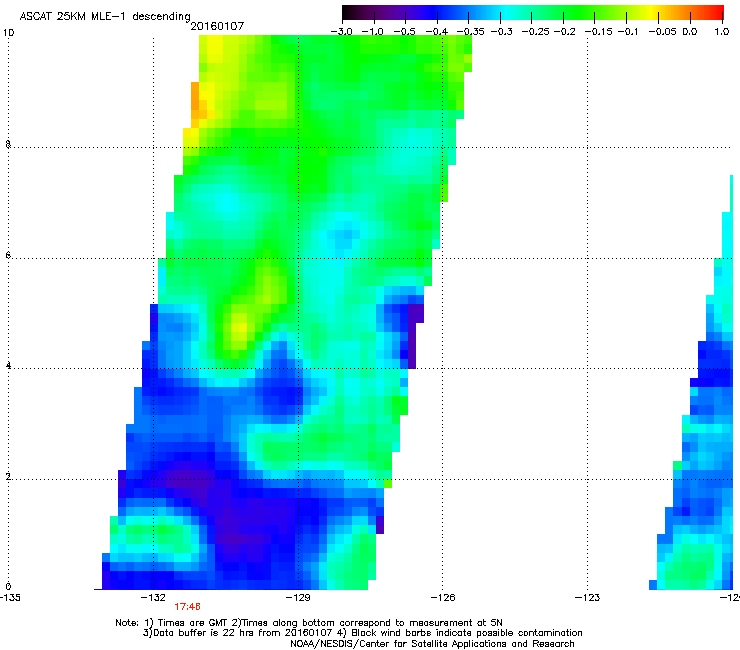This screenshot has height=650, width=740.
Task: Click colorbar label 0.0
Action: [x=690, y=32]
